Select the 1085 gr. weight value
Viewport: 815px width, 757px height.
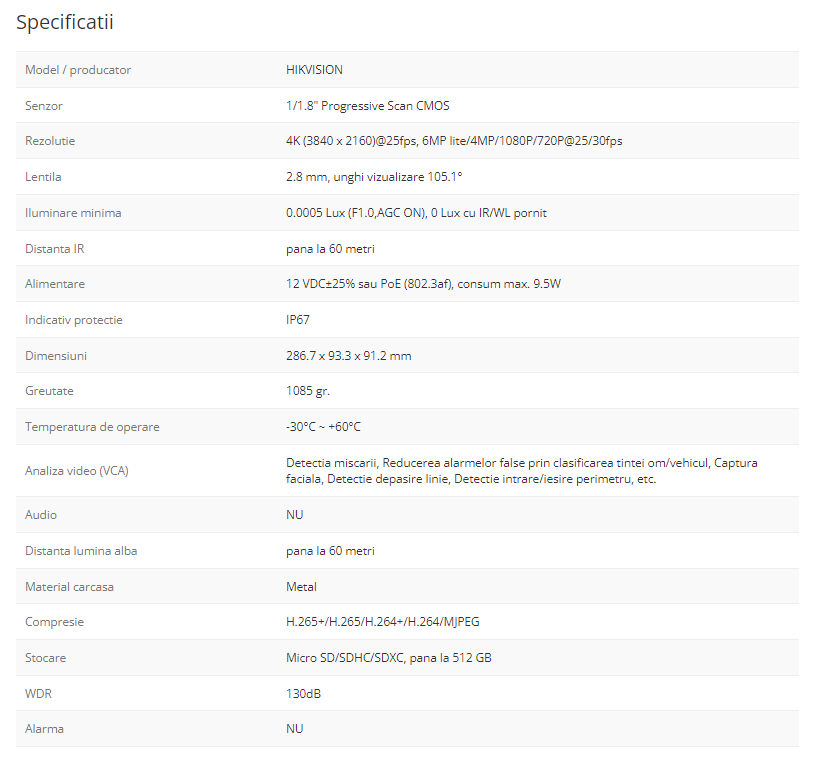click(x=307, y=391)
